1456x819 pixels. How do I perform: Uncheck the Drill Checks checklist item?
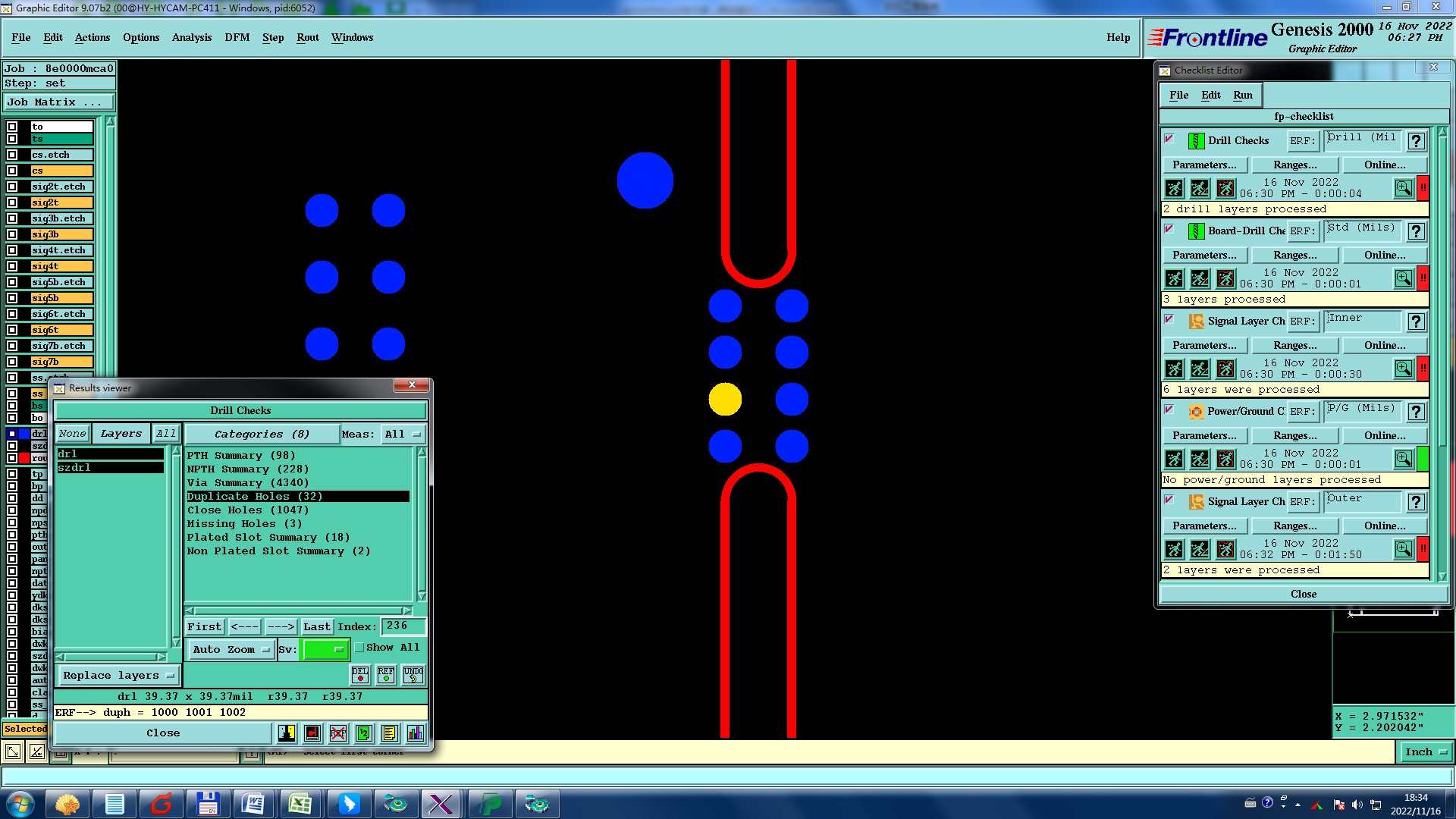coord(1169,139)
